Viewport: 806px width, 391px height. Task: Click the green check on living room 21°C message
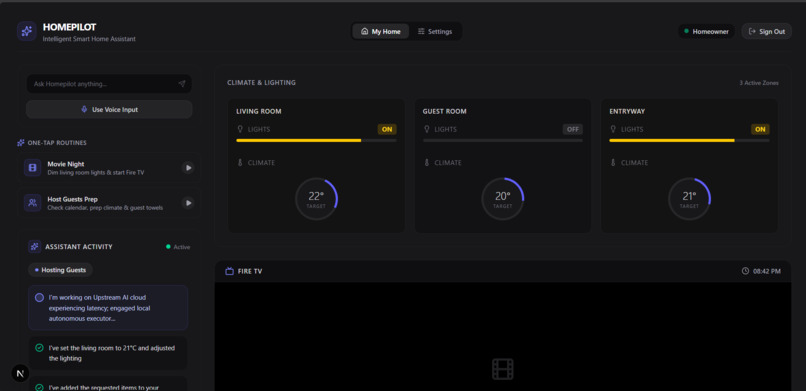point(39,348)
